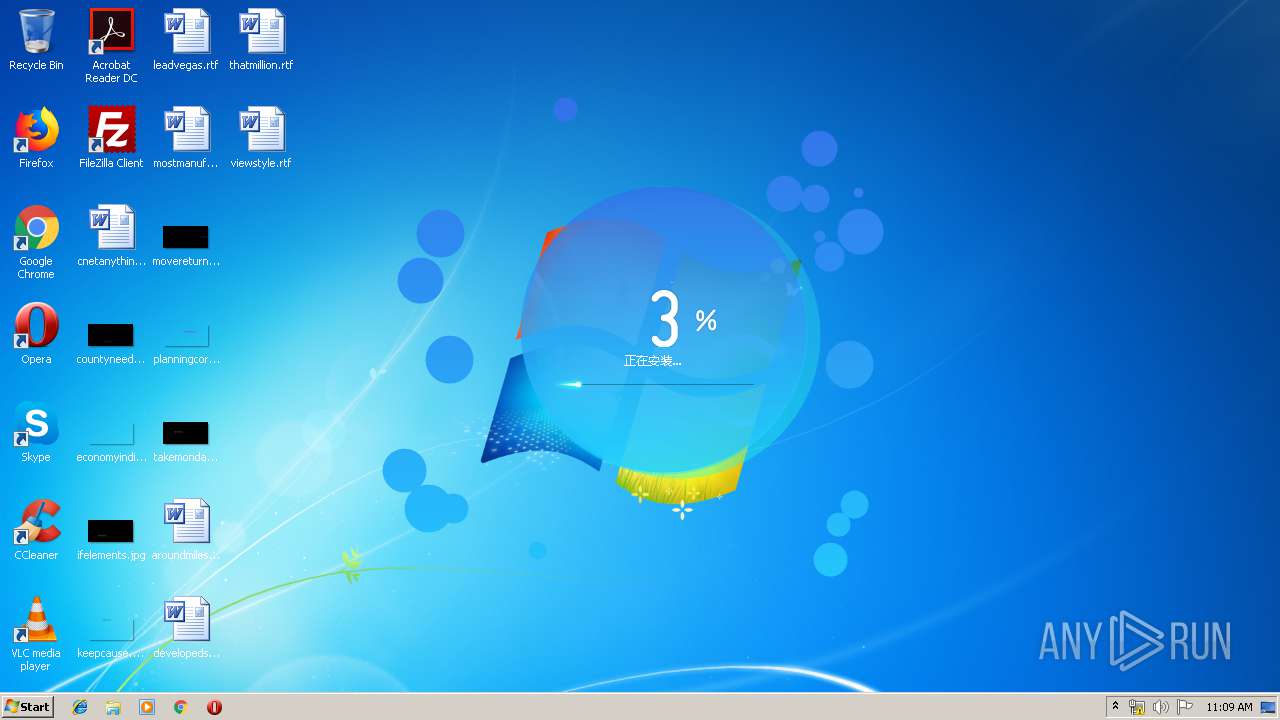Viewport: 1280px width, 720px height.
Task: Launch Skype desktop shortcut
Action: coord(36,432)
